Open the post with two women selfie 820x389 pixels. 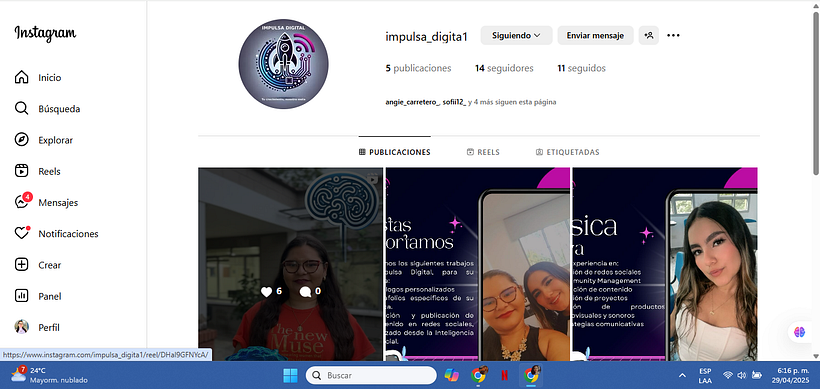pyautogui.click(x=477, y=264)
